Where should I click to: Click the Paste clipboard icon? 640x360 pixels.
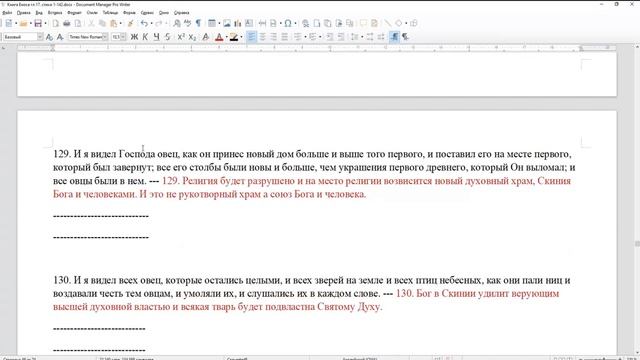114,24
